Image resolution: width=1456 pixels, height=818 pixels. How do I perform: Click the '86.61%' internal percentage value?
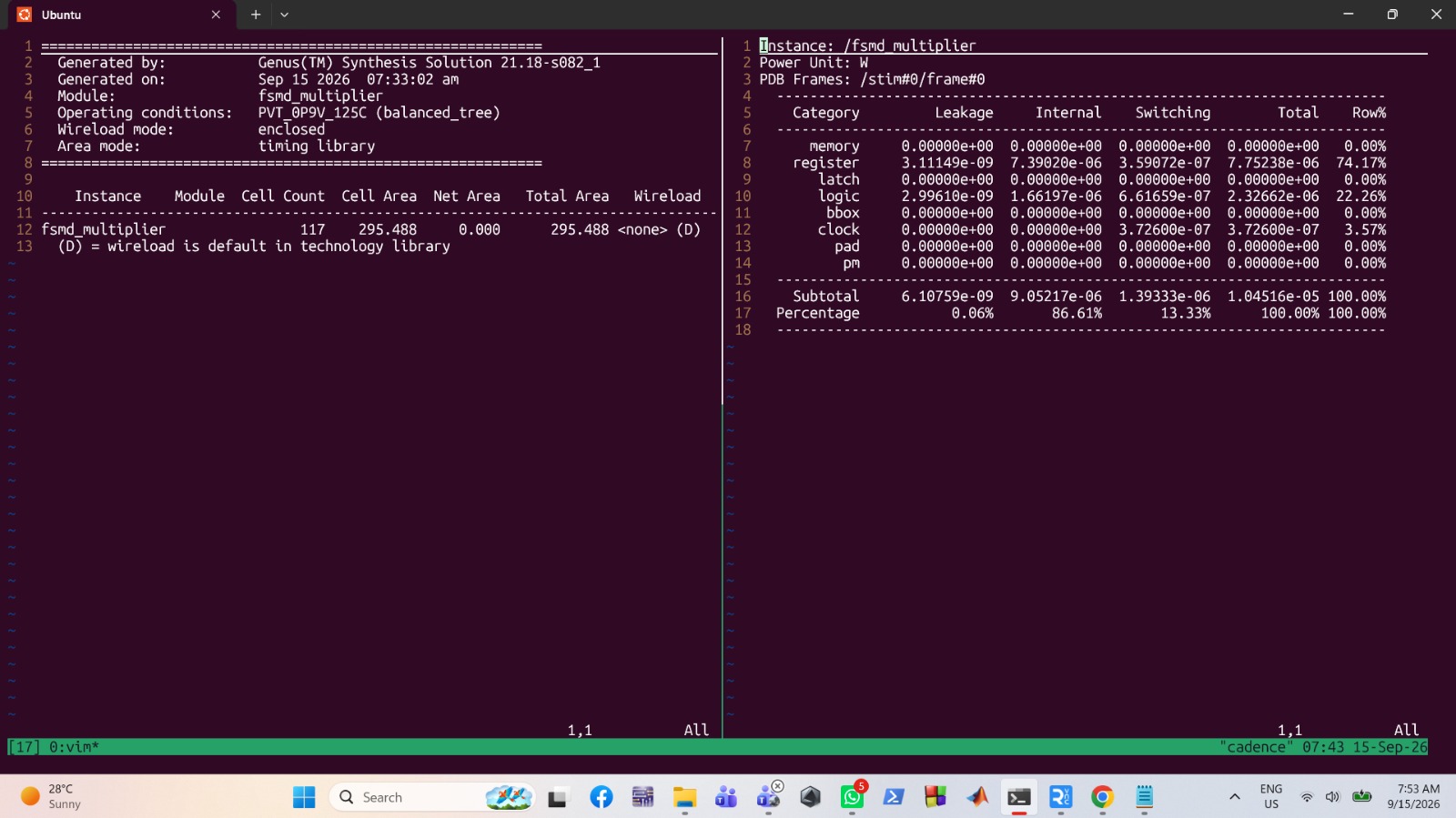pyautogui.click(x=1077, y=313)
